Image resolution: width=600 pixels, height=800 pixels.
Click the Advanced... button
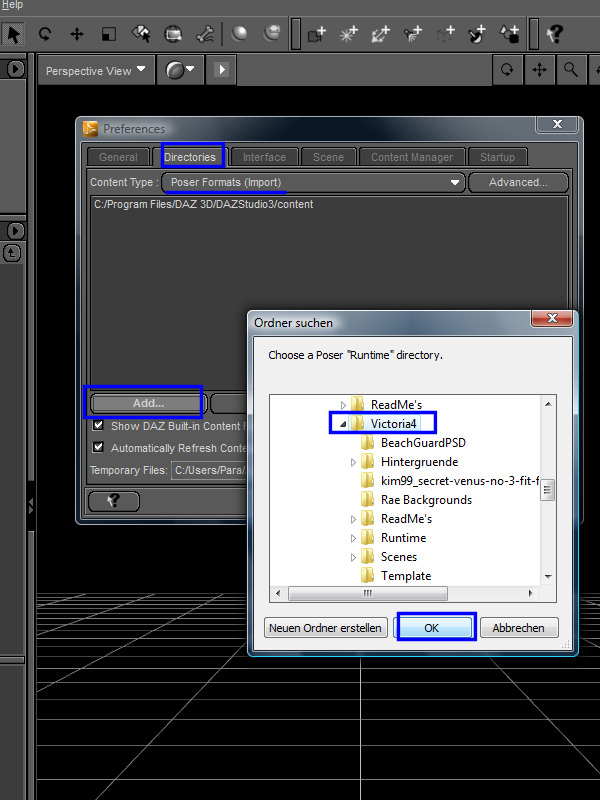coord(518,182)
